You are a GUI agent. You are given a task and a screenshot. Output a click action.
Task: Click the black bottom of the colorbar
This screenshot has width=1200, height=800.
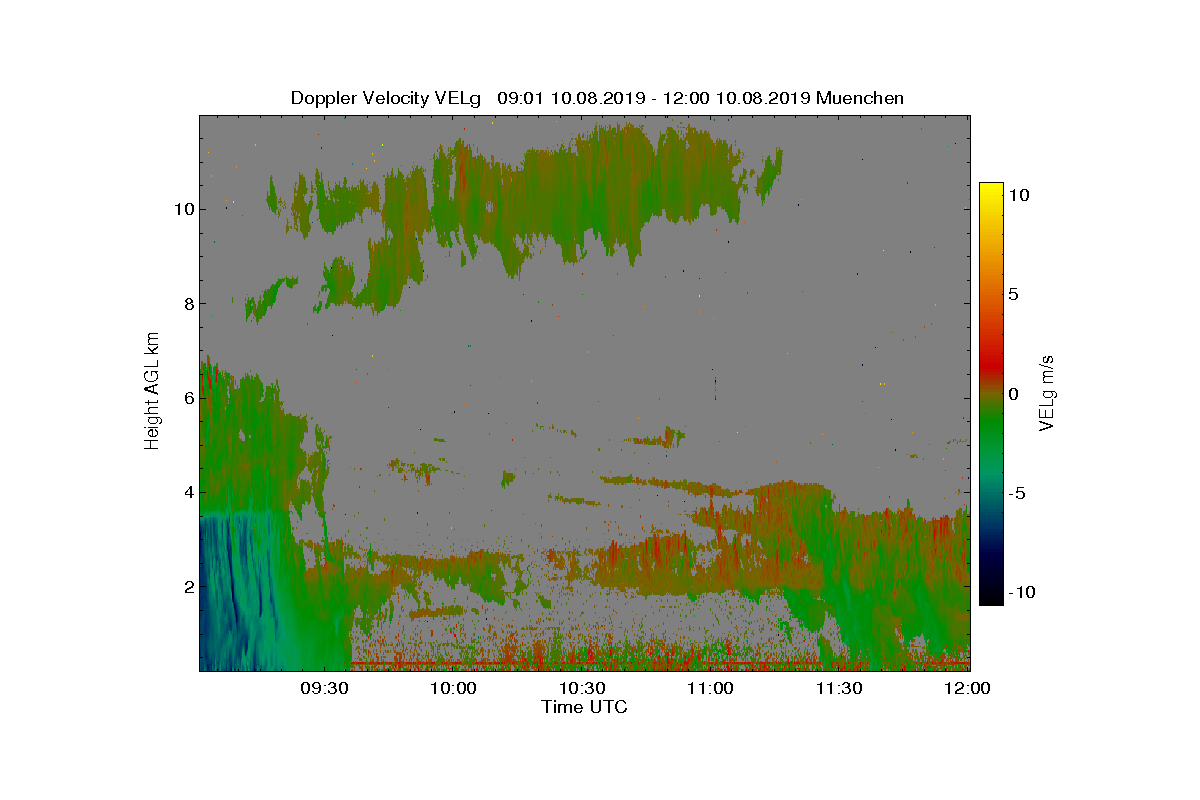point(991,595)
